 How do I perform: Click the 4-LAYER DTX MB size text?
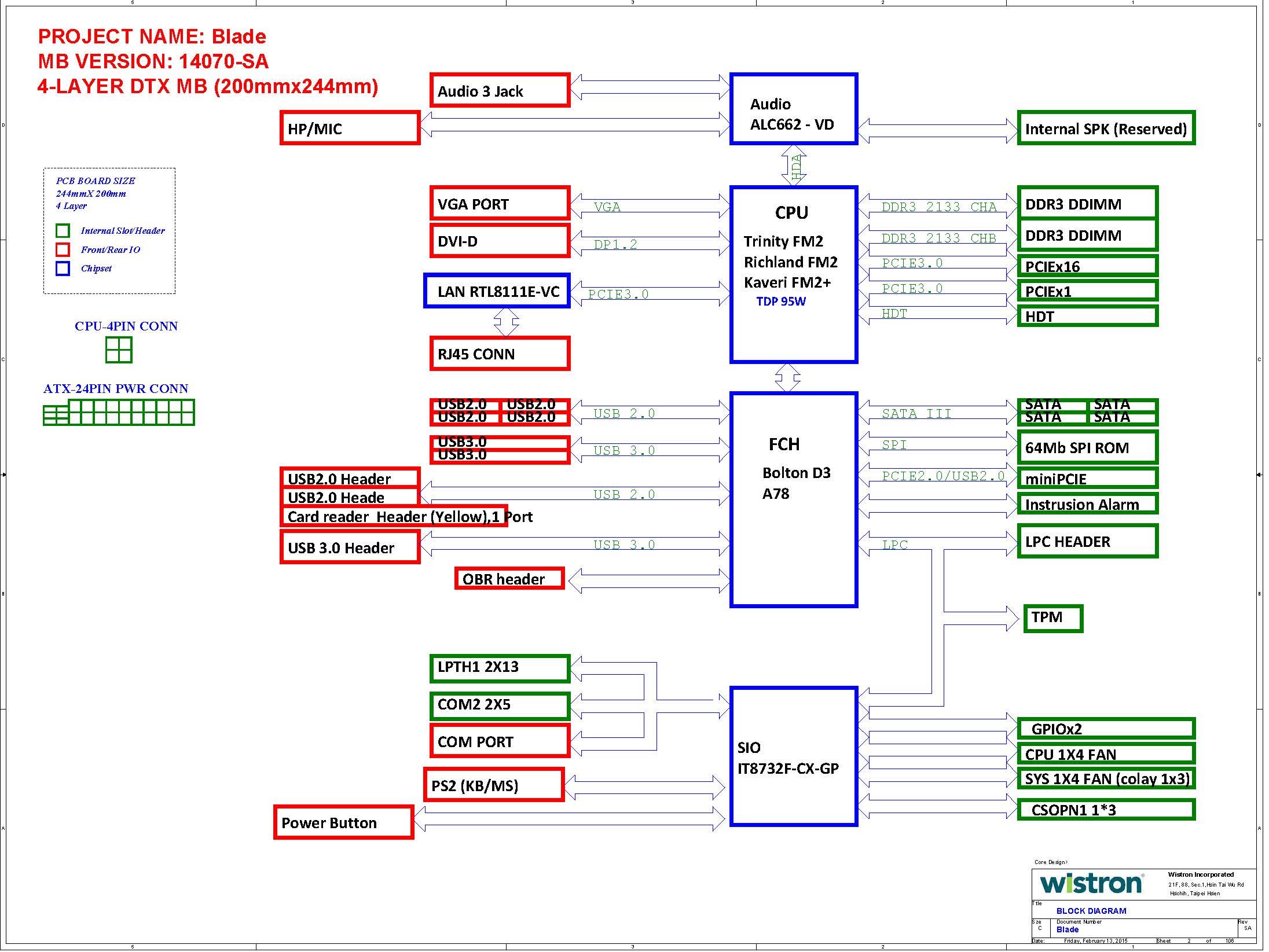click(208, 86)
